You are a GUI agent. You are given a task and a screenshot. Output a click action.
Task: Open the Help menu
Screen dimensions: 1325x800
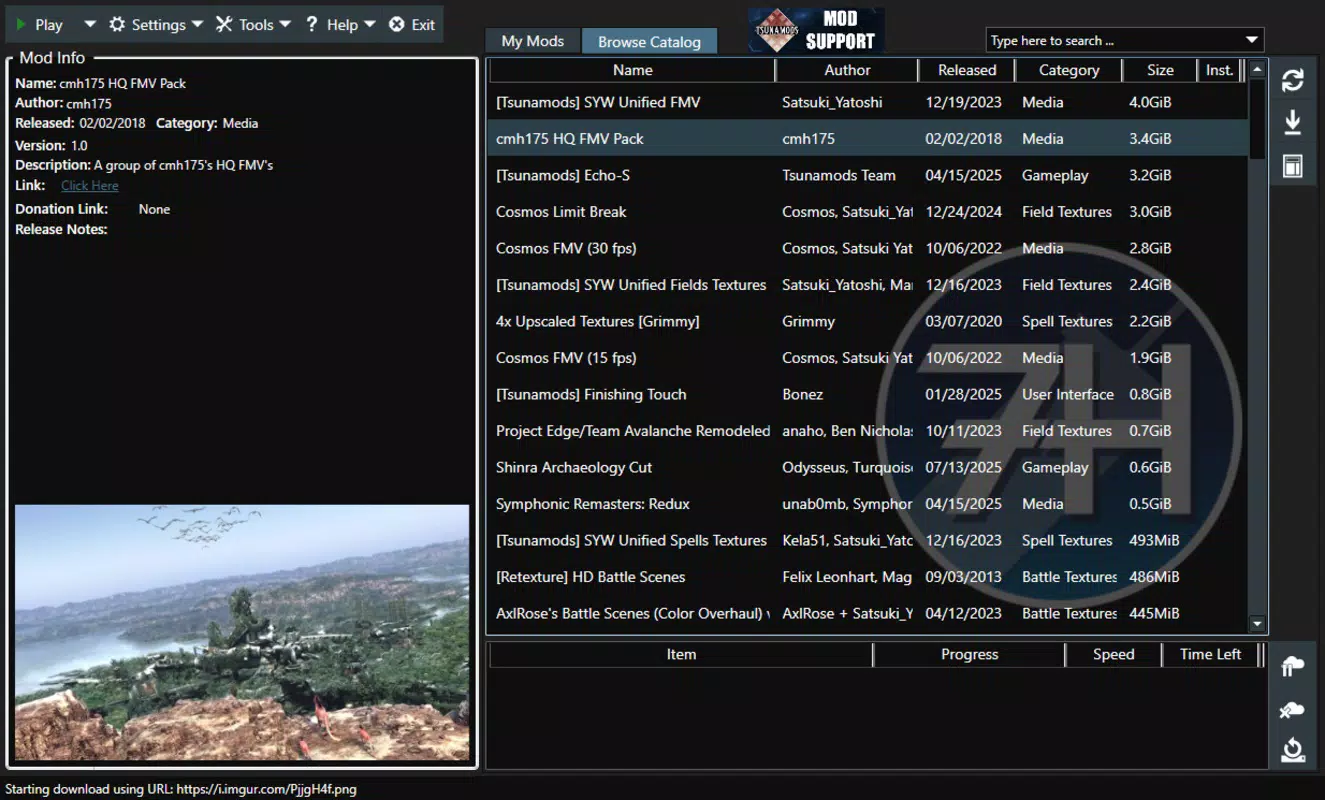coord(340,25)
